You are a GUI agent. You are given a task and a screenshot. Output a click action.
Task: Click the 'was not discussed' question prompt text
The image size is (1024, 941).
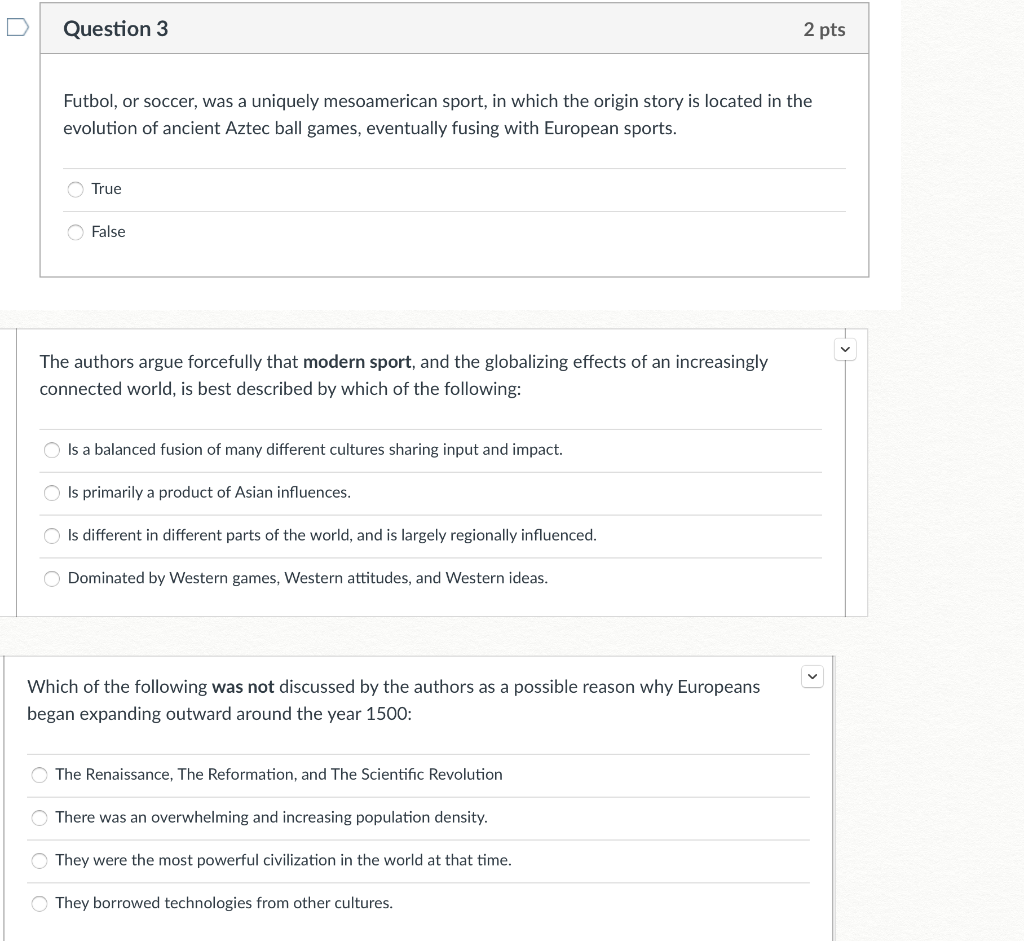[x=393, y=700]
